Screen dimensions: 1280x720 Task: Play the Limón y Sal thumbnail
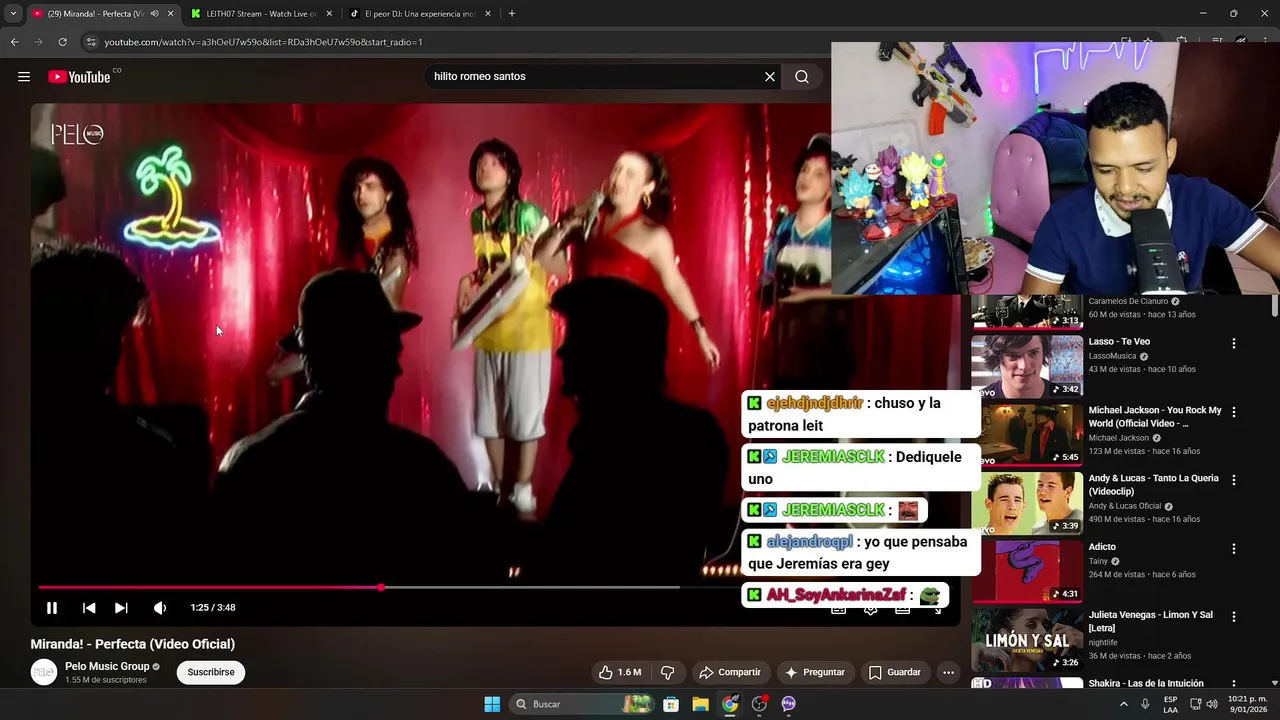(x=1027, y=640)
